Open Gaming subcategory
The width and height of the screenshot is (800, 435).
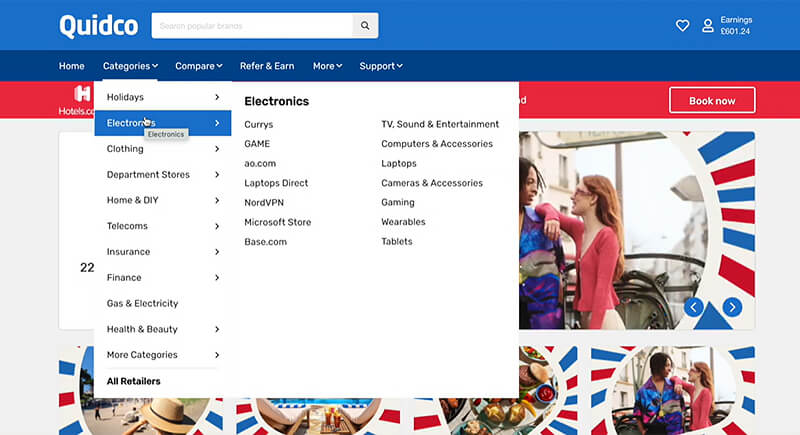coord(397,202)
